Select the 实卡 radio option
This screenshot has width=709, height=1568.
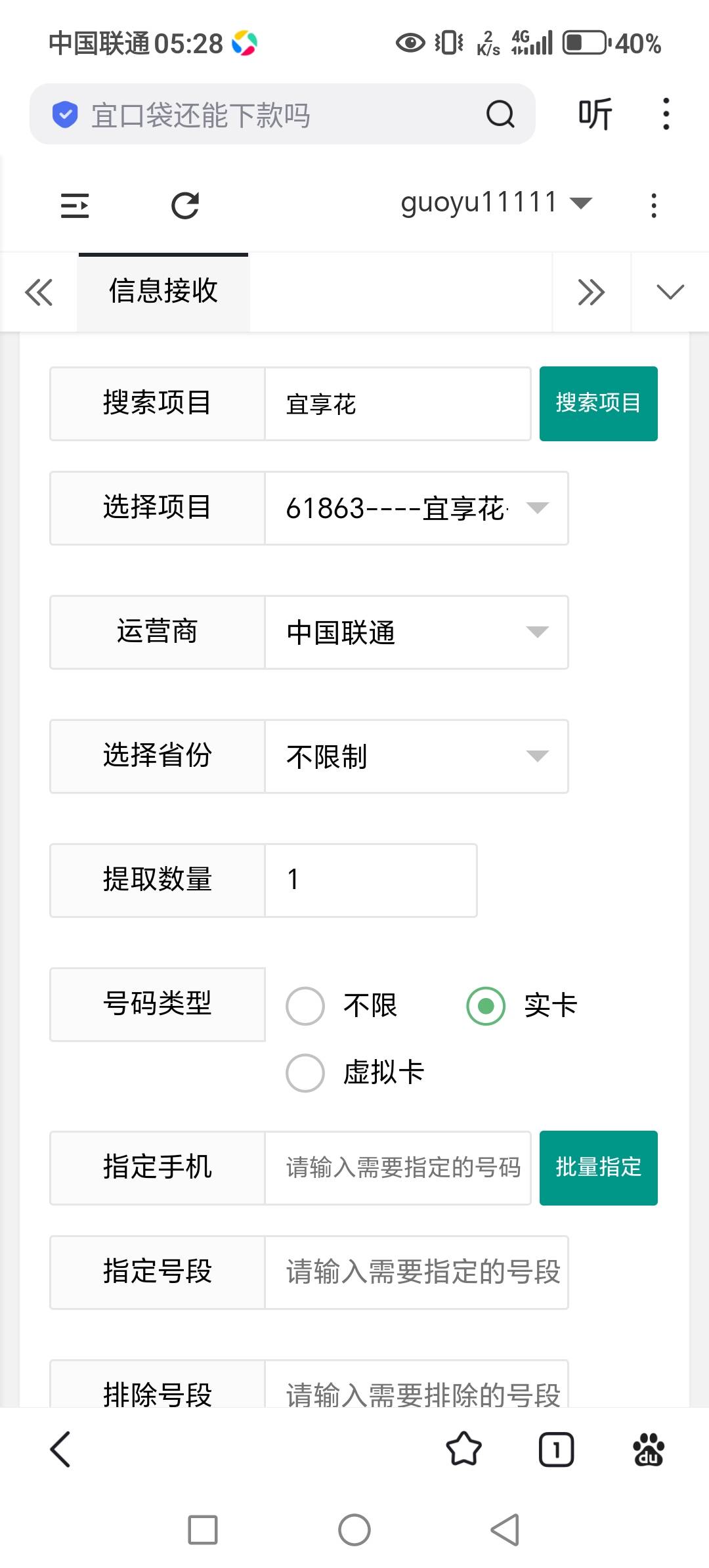486,1005
